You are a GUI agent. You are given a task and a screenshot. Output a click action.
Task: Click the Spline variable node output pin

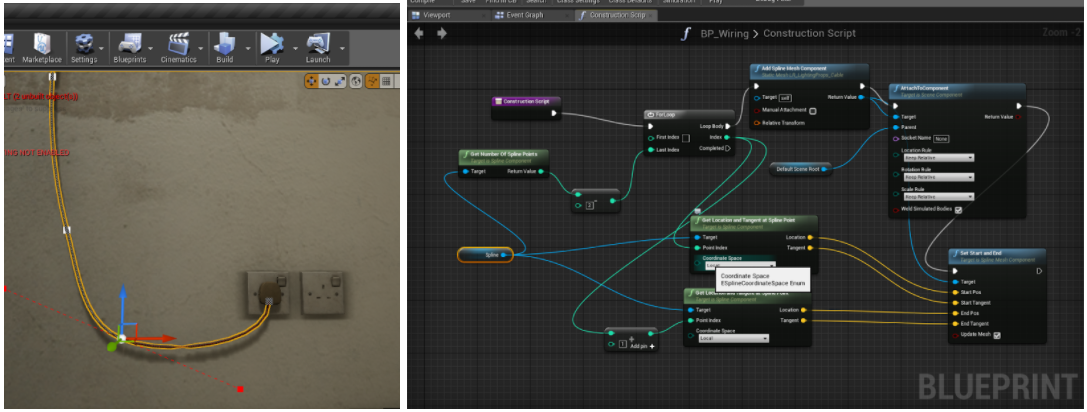click(503, 255)
